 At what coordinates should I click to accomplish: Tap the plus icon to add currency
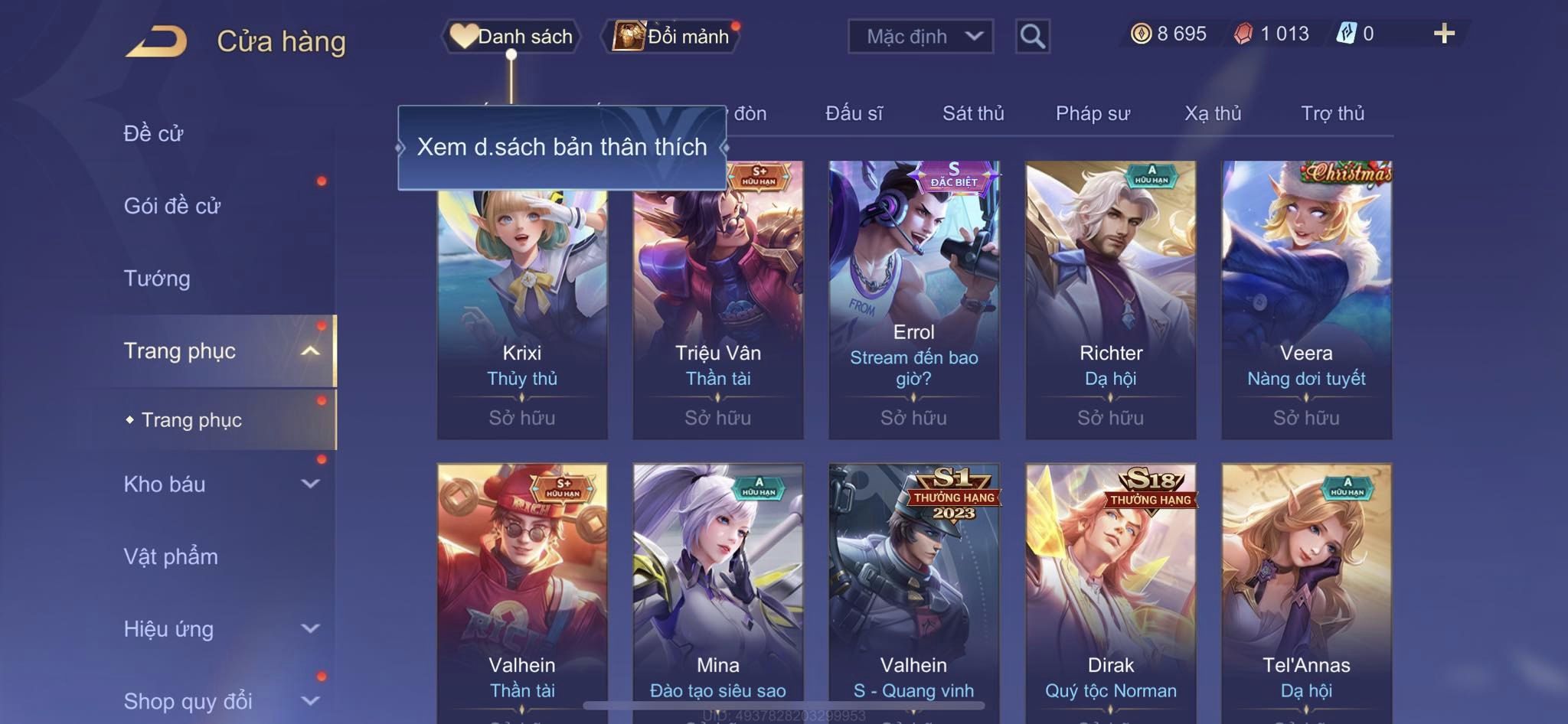point(1444,34)
